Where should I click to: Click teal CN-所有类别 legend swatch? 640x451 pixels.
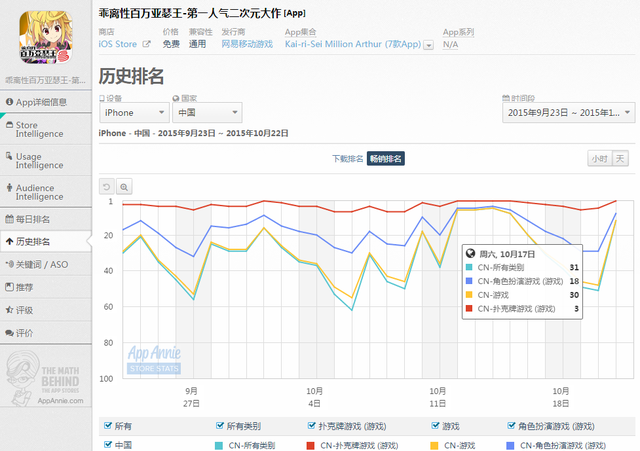pos(219,446)
